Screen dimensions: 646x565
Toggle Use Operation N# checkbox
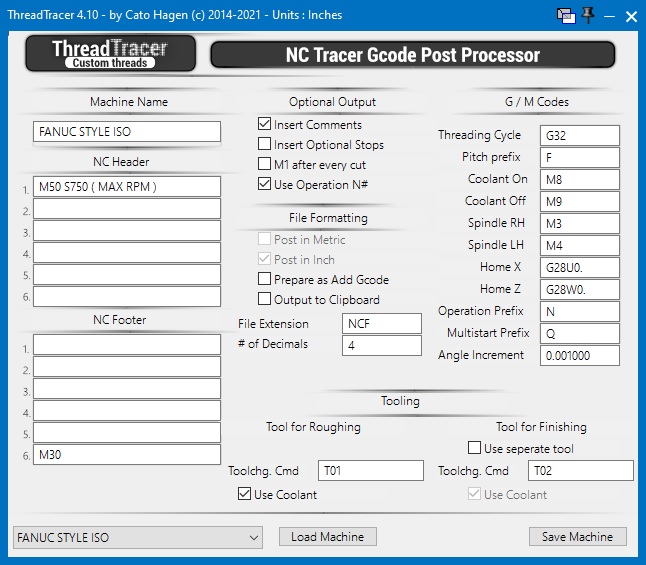[265, 184]
